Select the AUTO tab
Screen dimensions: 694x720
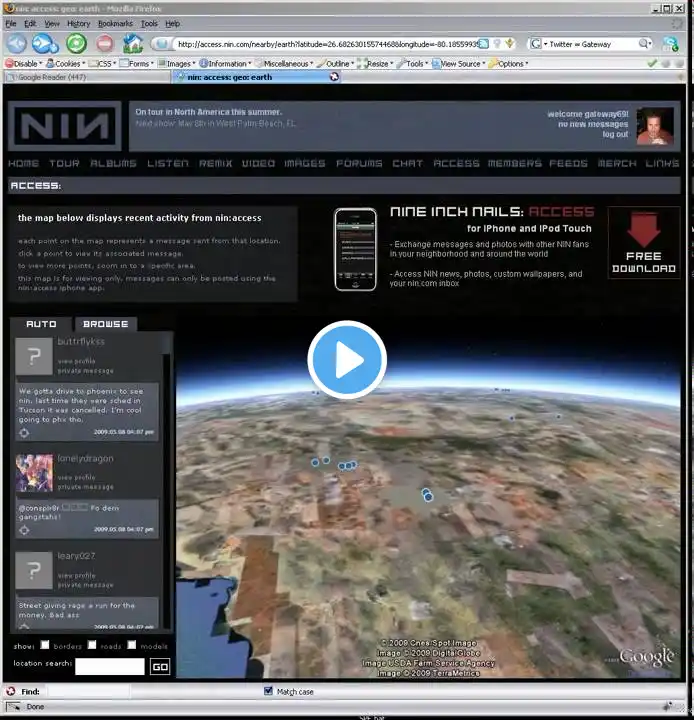41,324
